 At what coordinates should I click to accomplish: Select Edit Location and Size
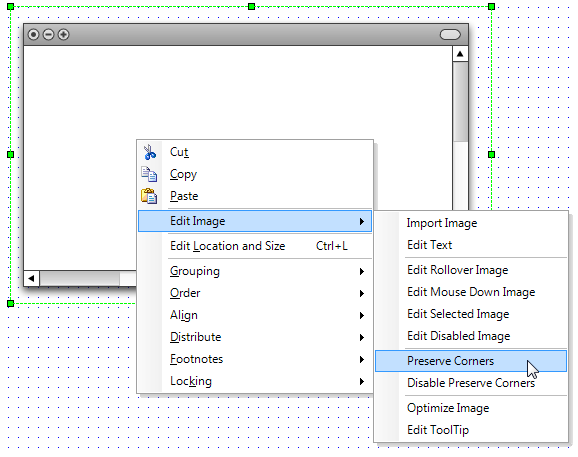tap(255, 246)
